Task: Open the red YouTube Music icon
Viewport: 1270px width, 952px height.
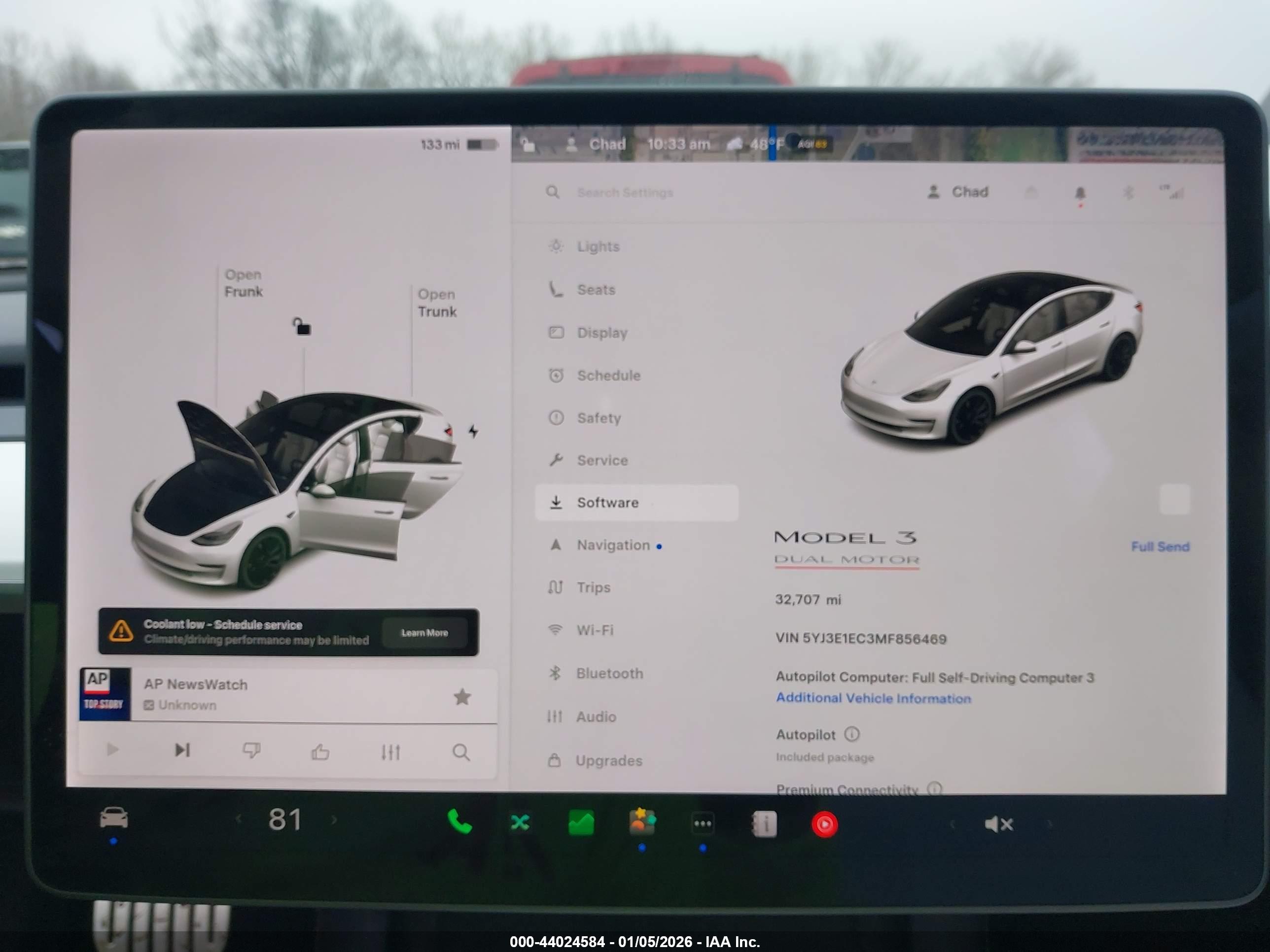Action: [825, 824]
